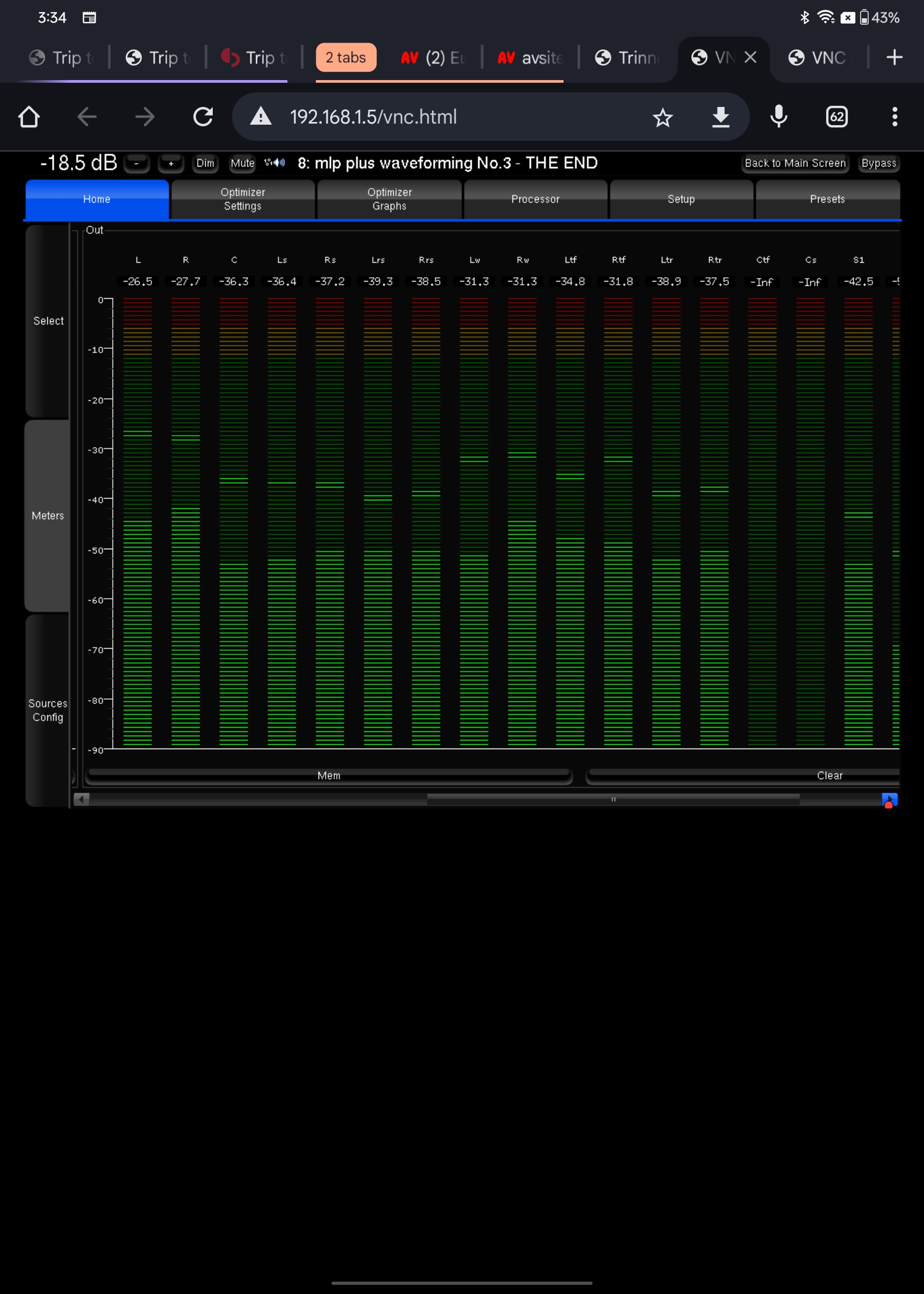Open the Optimizer Settings tab
The width and height of the screenshot is (924, 1294).
click(x=243, y=199)
